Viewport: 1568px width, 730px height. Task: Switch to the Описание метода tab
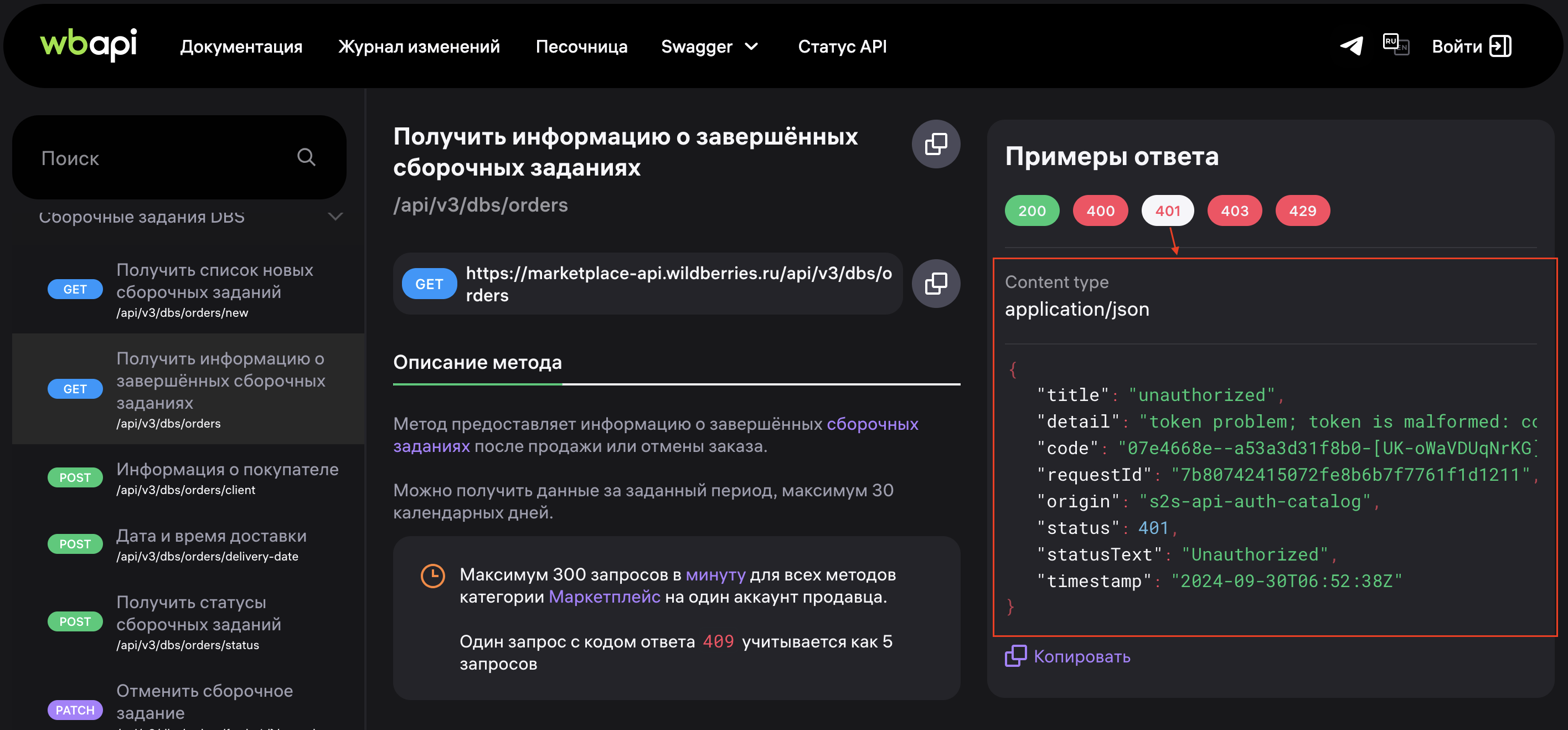tap(477, 362)
